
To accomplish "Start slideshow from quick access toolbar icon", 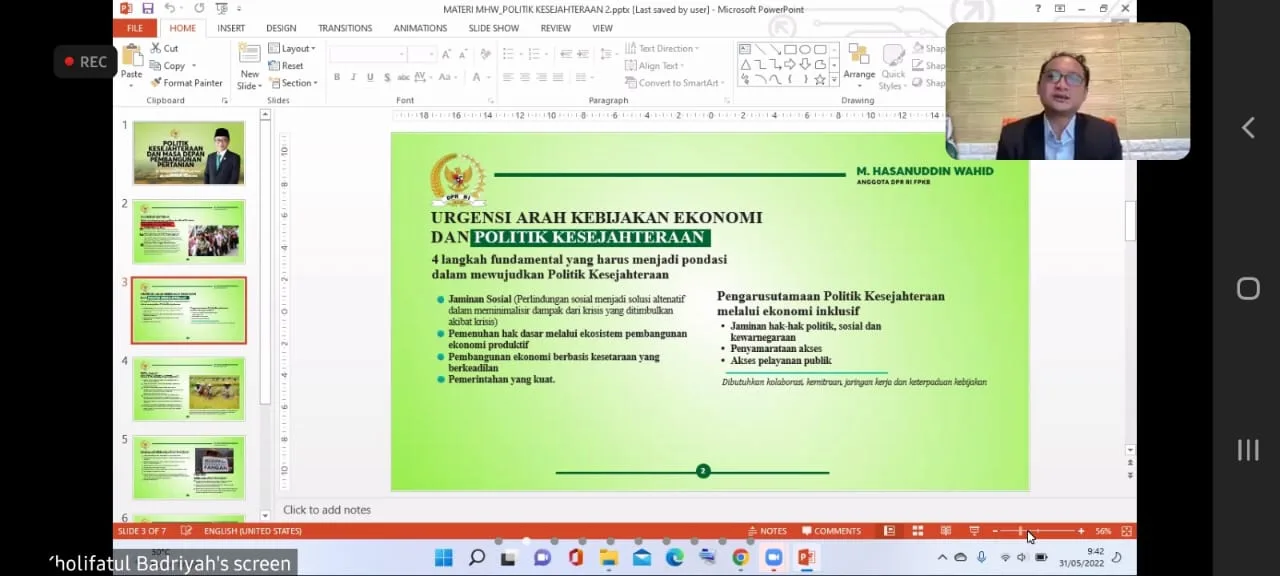I will 221,9.
